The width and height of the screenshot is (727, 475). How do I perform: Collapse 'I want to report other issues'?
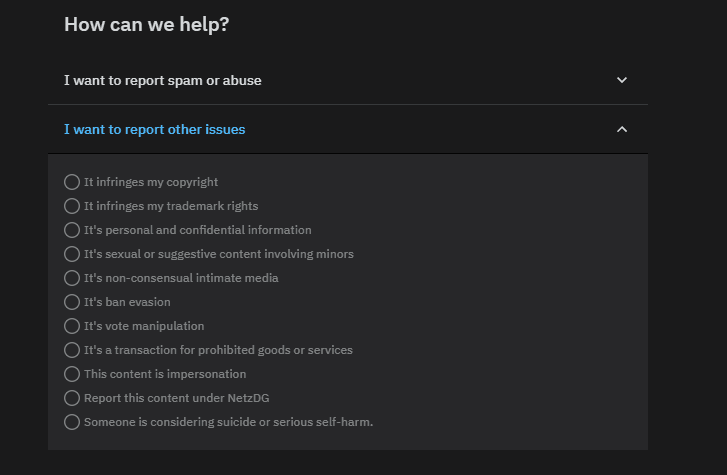[x=348, y=129]
